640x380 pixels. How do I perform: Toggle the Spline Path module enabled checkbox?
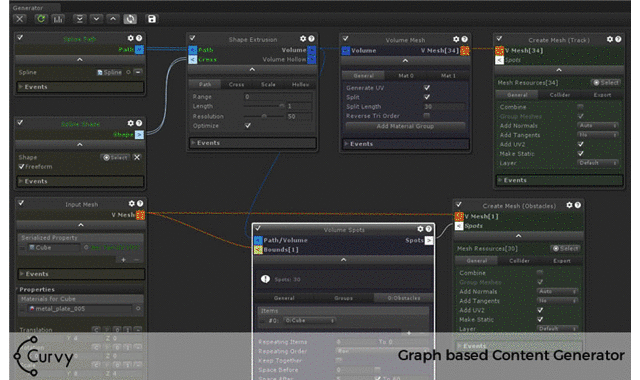[20, 38]
